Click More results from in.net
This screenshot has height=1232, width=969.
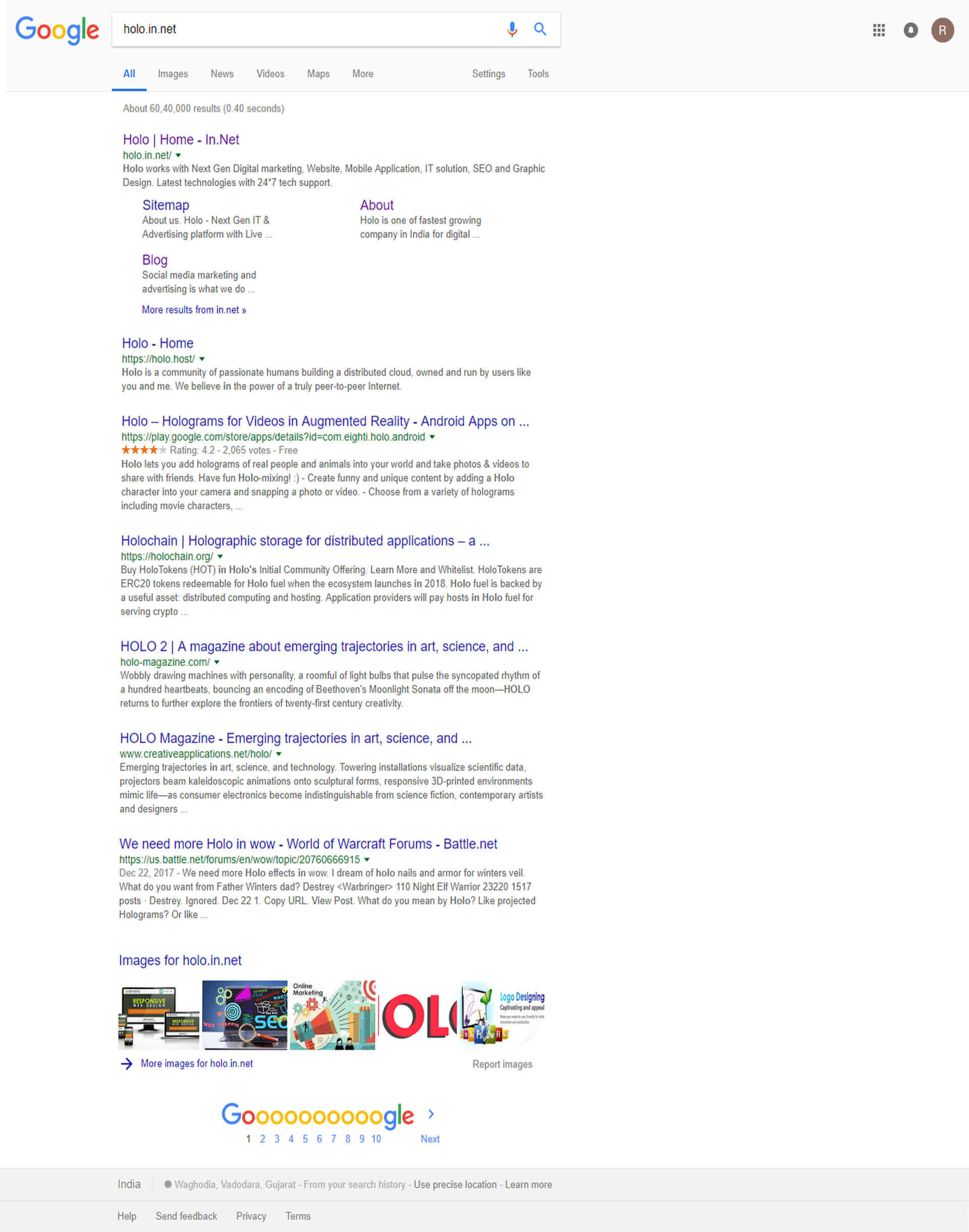[x=194, y=310]
